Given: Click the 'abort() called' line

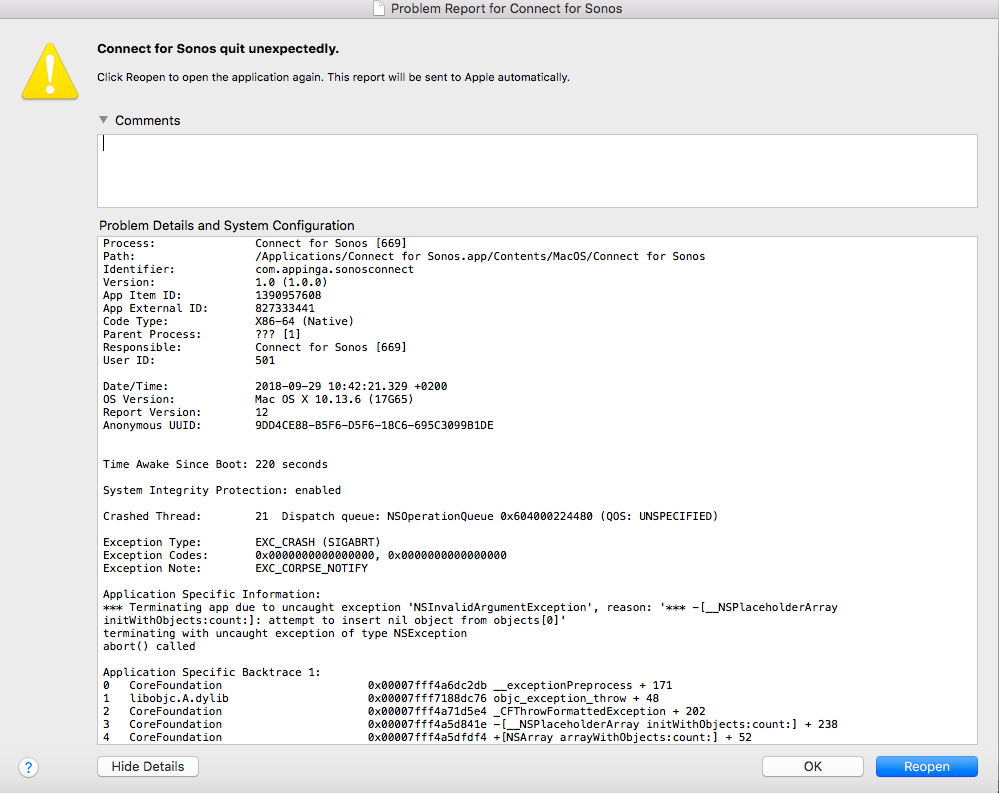Looking at the screenshot, I should point(149,646).
